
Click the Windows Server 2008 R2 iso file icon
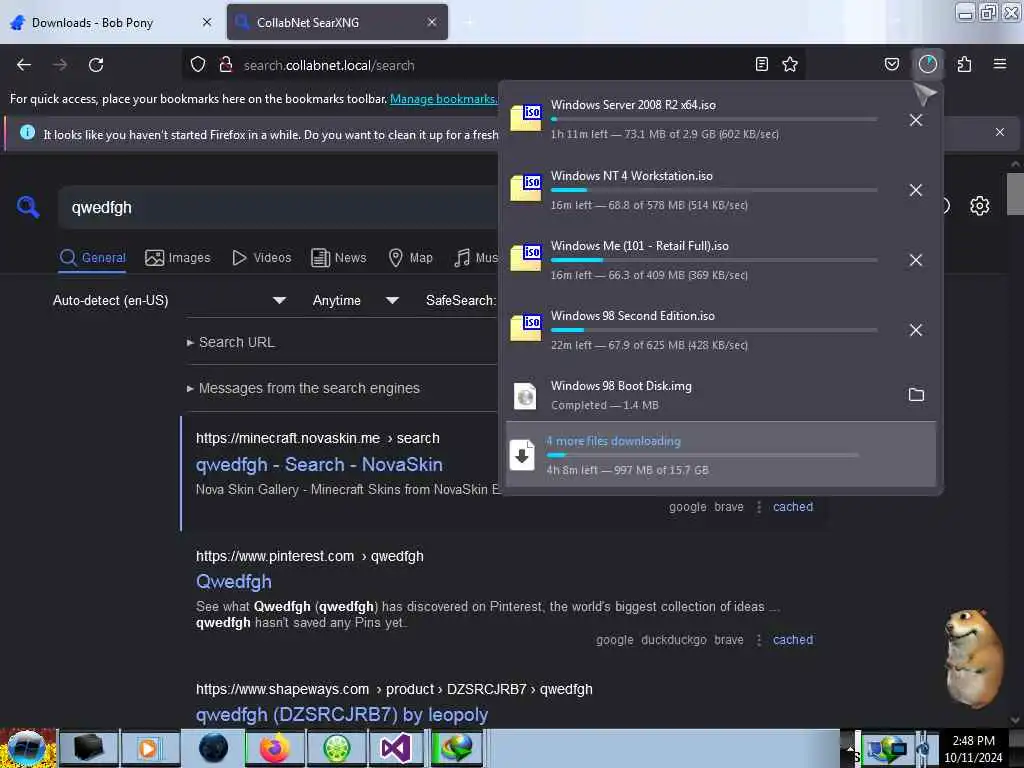(x=526, y=118)
